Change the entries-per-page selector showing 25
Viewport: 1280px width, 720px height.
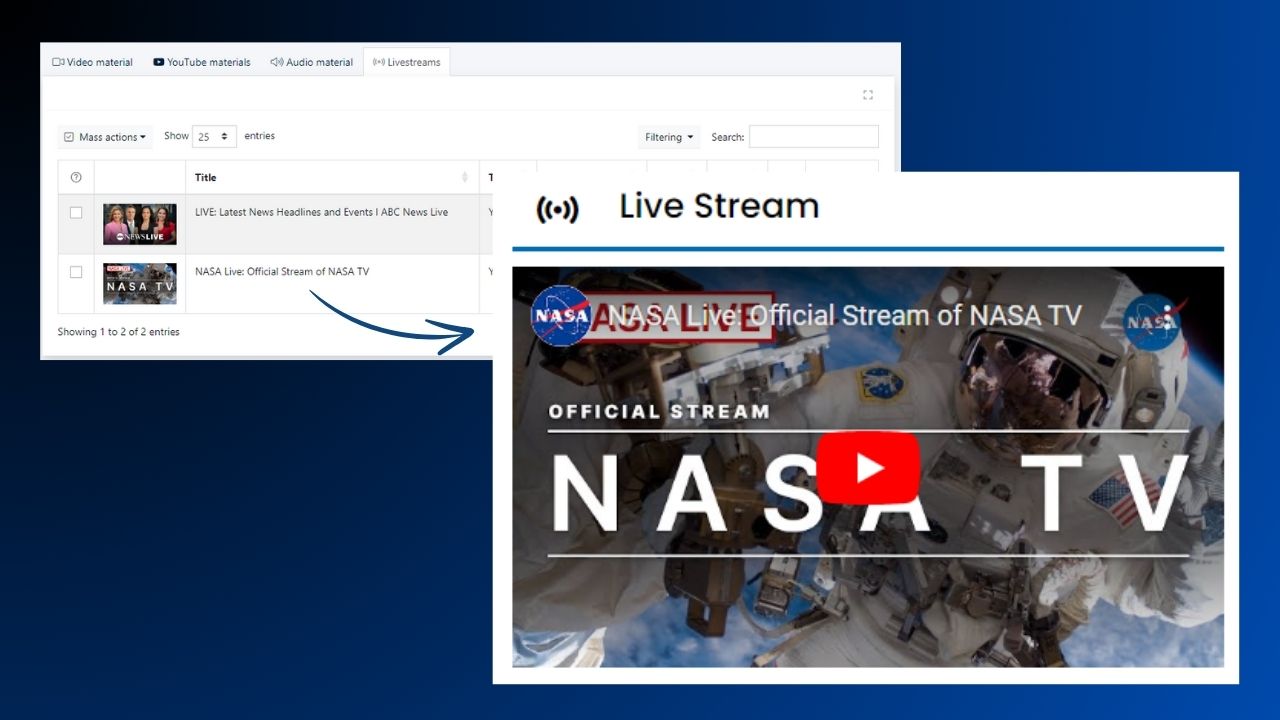[x=214, y=137]
